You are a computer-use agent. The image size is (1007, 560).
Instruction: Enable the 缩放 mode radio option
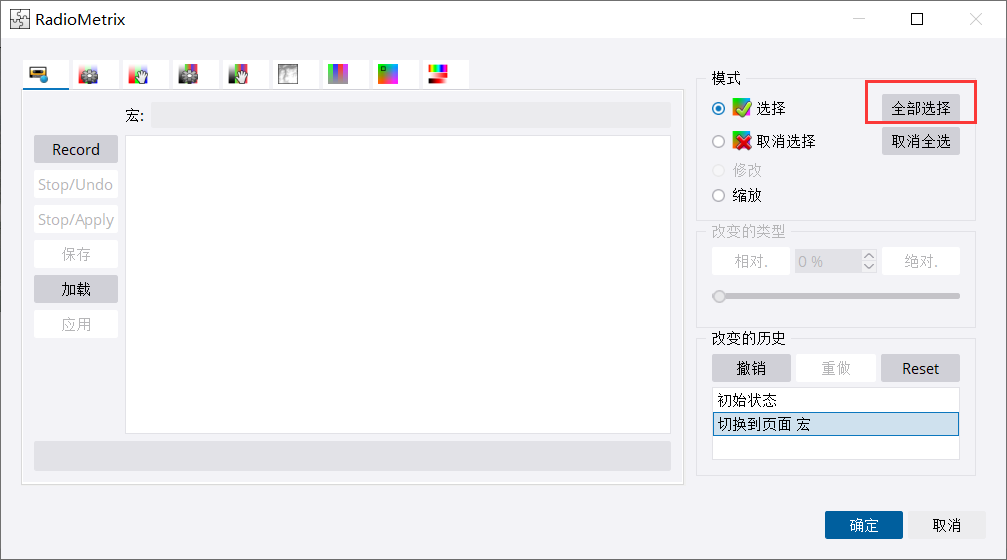coord(718,196)
